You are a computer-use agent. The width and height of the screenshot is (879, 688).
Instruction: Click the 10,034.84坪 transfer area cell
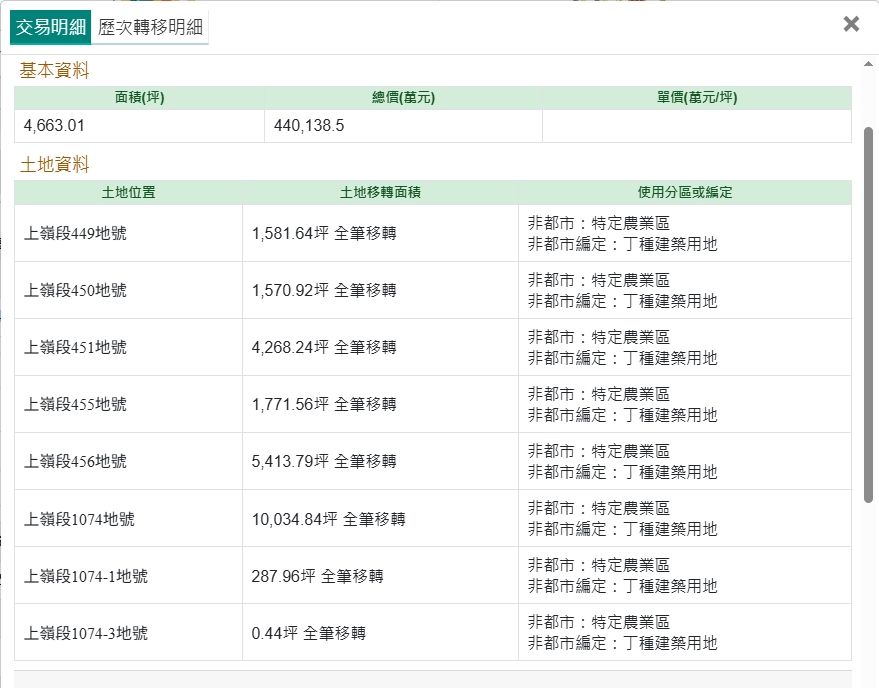coord(329,519)
